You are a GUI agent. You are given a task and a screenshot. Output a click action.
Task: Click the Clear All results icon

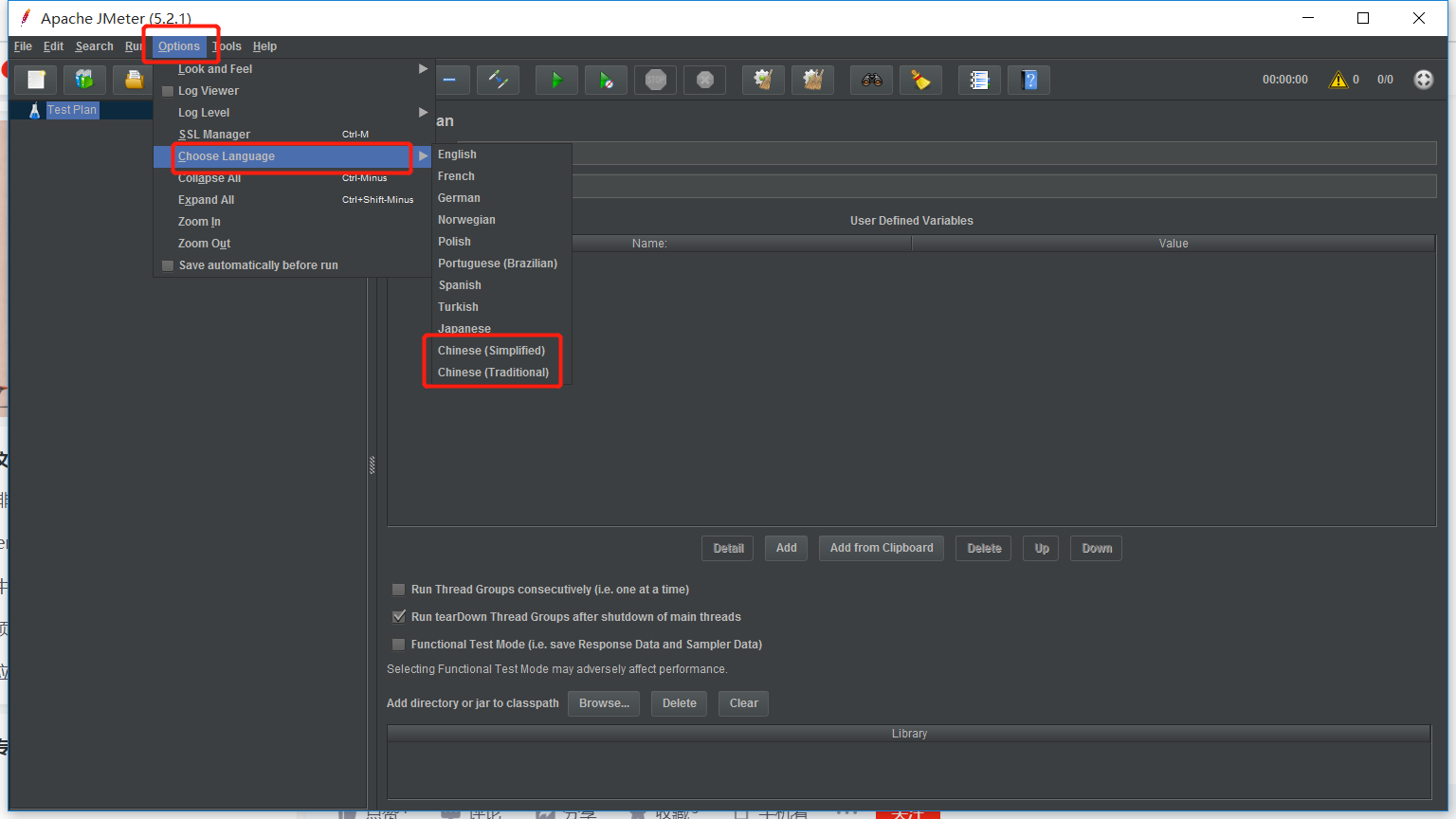812,80
